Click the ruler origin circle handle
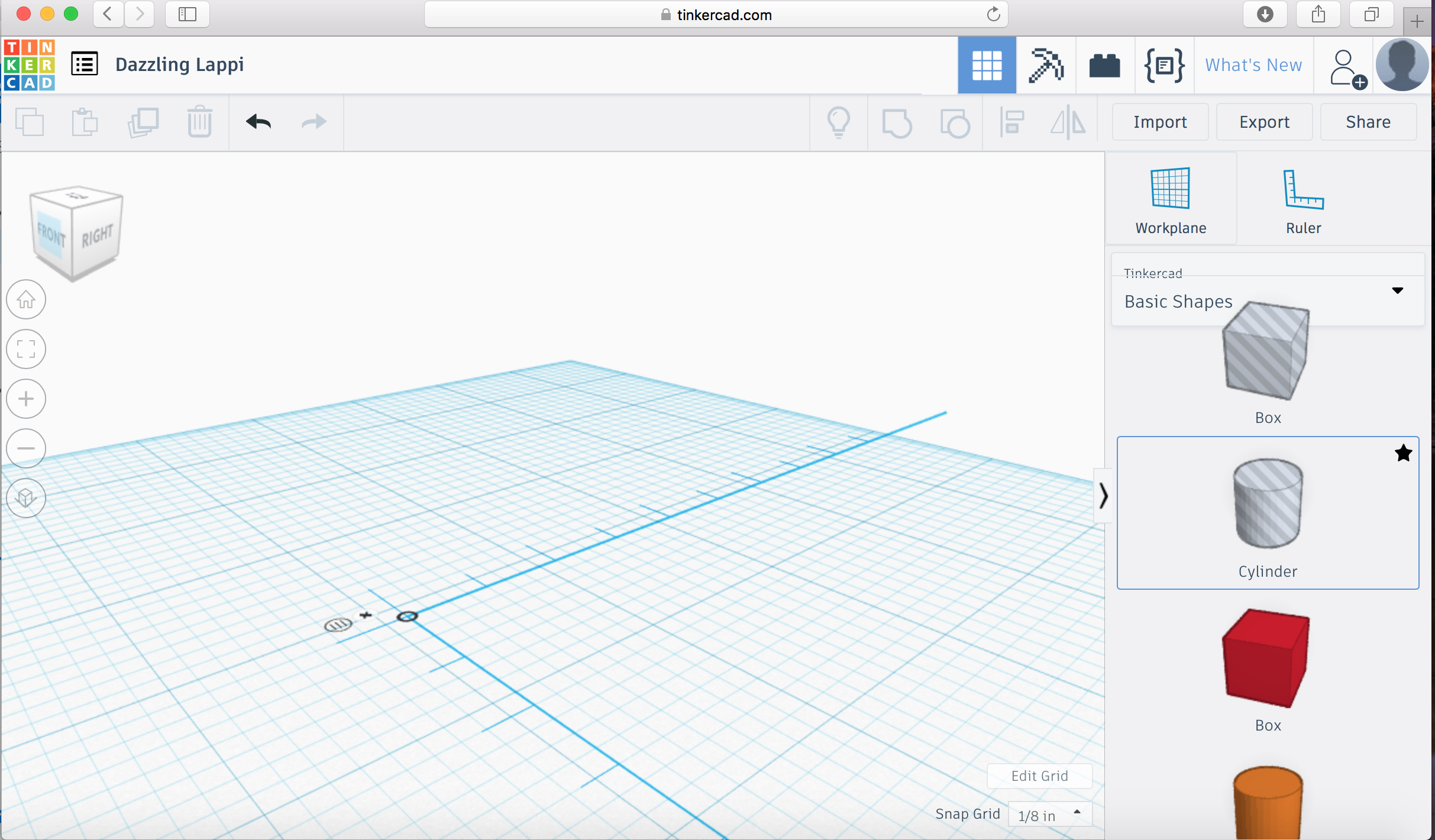Viewport: 1435px width, 840px height. [407, 616]
